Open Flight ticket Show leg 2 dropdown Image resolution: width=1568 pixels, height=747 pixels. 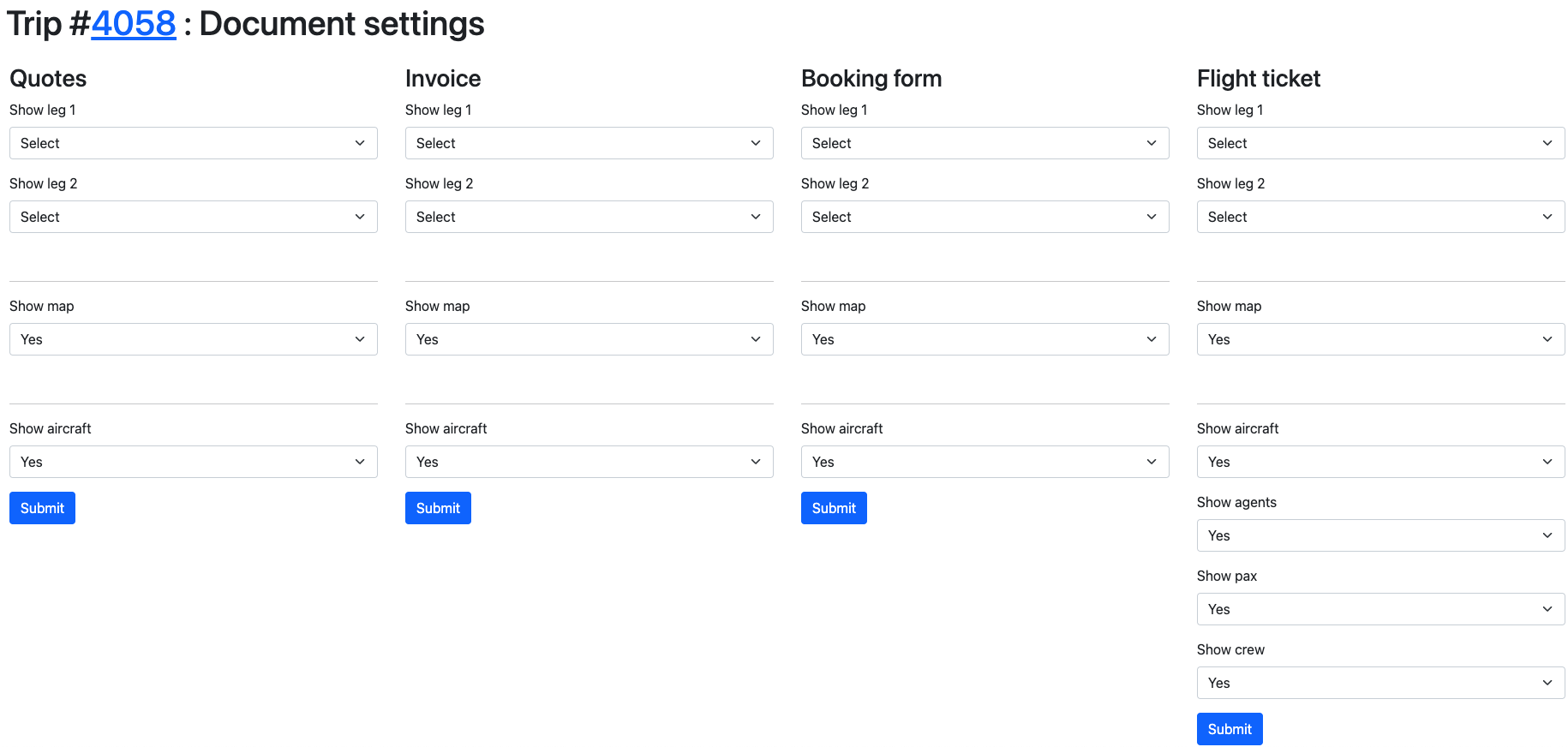point(1380,217)
